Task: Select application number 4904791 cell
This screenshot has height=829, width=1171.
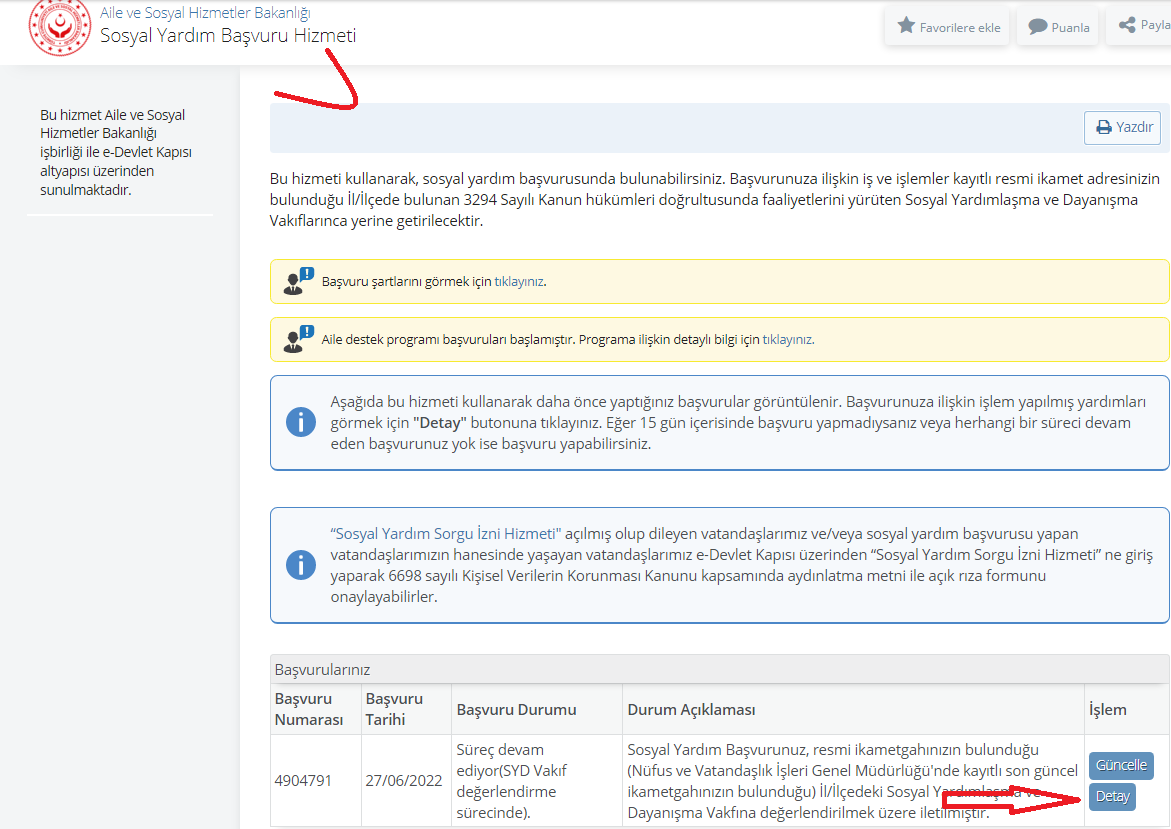Action: (303, 780)
